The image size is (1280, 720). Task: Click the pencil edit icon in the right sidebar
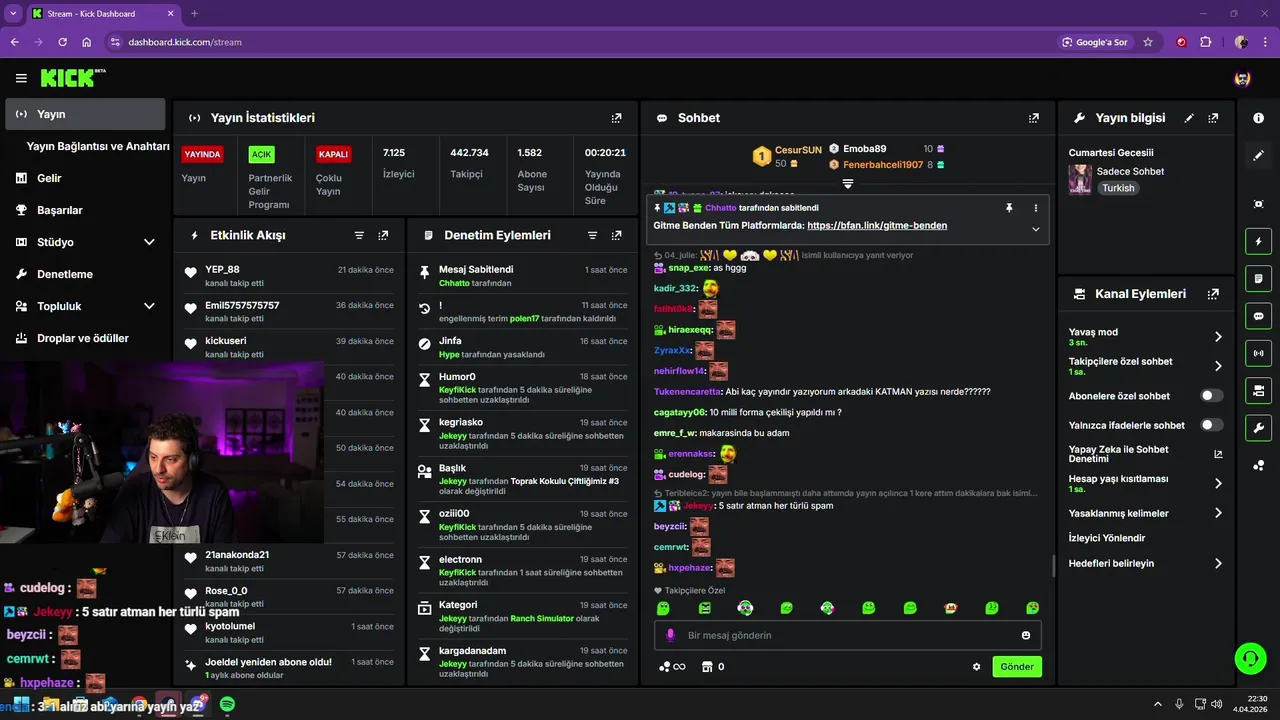coord(1258,155)
